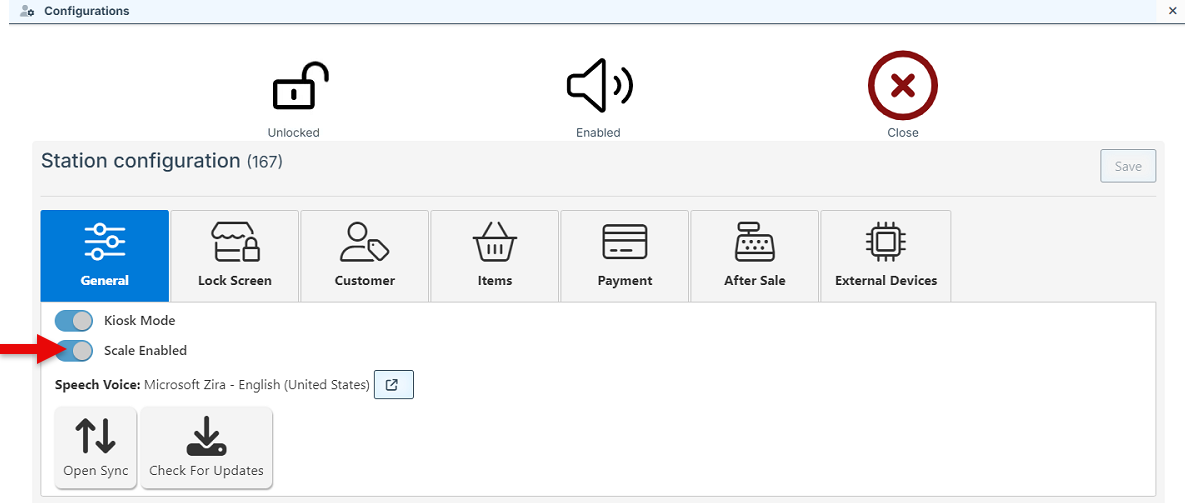Viewport: 1185px width, 503px height.
Task: Open the Lock Screen tab
Action: (x=235, y=255)
